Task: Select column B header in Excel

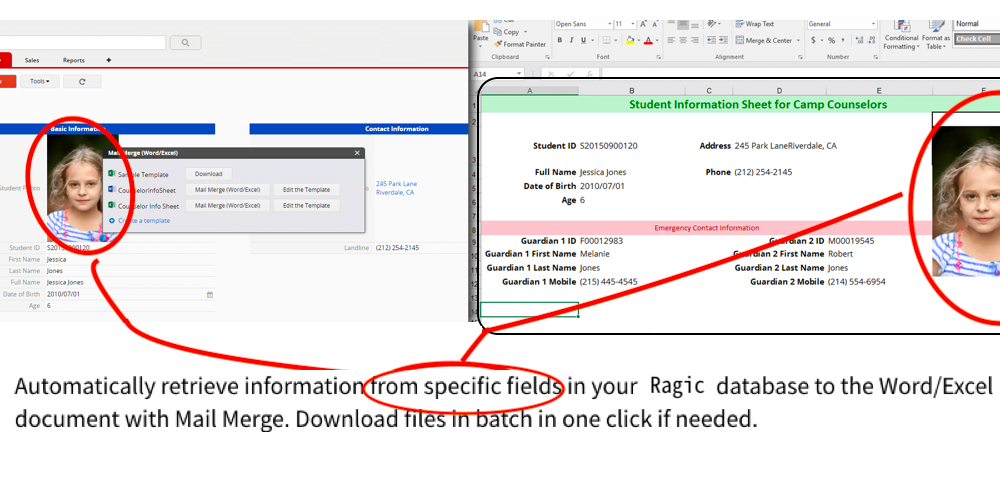Action: (631, 91)
